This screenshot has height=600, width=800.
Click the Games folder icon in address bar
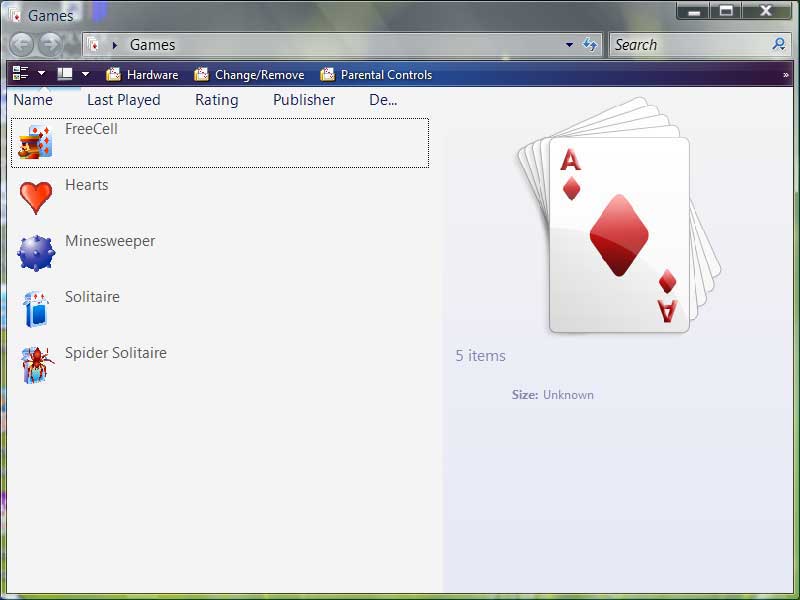point(93,45)
